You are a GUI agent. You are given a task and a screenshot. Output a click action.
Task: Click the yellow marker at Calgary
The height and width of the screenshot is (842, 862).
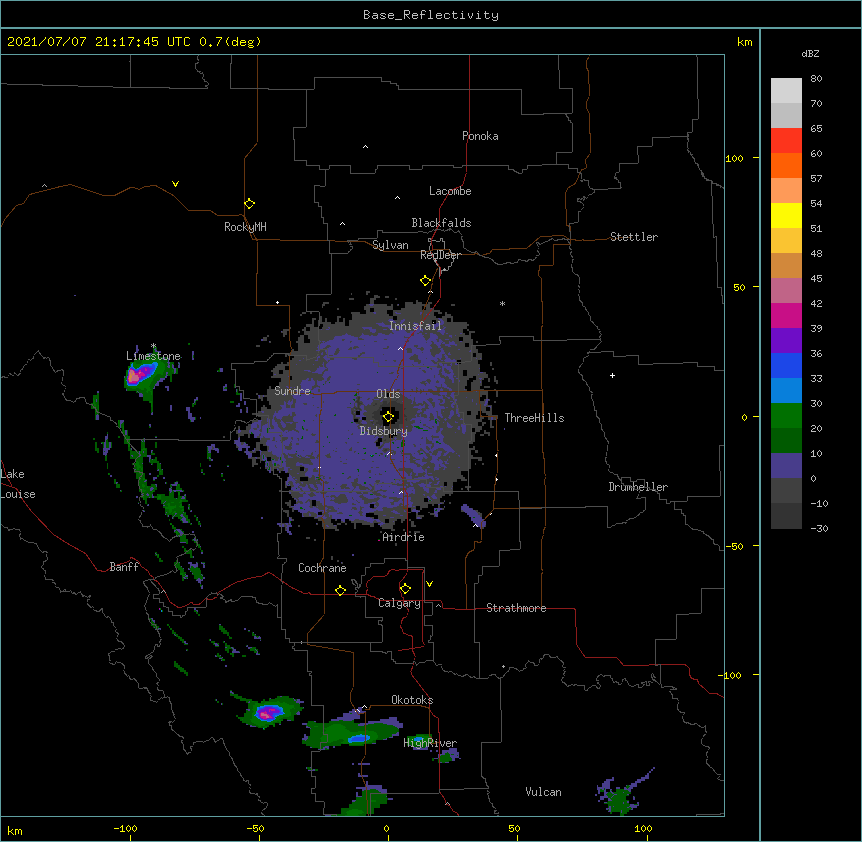tap(405, 589)
